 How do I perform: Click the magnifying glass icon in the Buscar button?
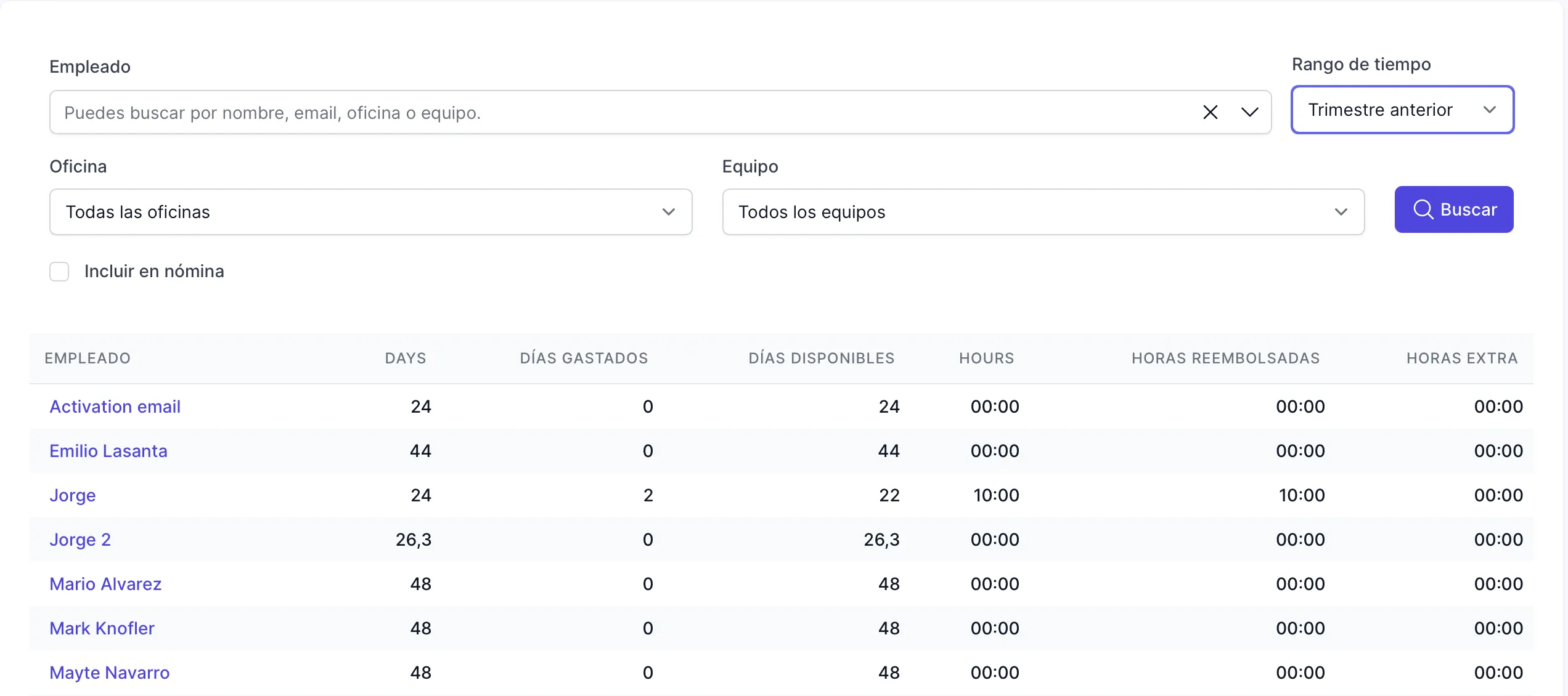coord(1423,209)
